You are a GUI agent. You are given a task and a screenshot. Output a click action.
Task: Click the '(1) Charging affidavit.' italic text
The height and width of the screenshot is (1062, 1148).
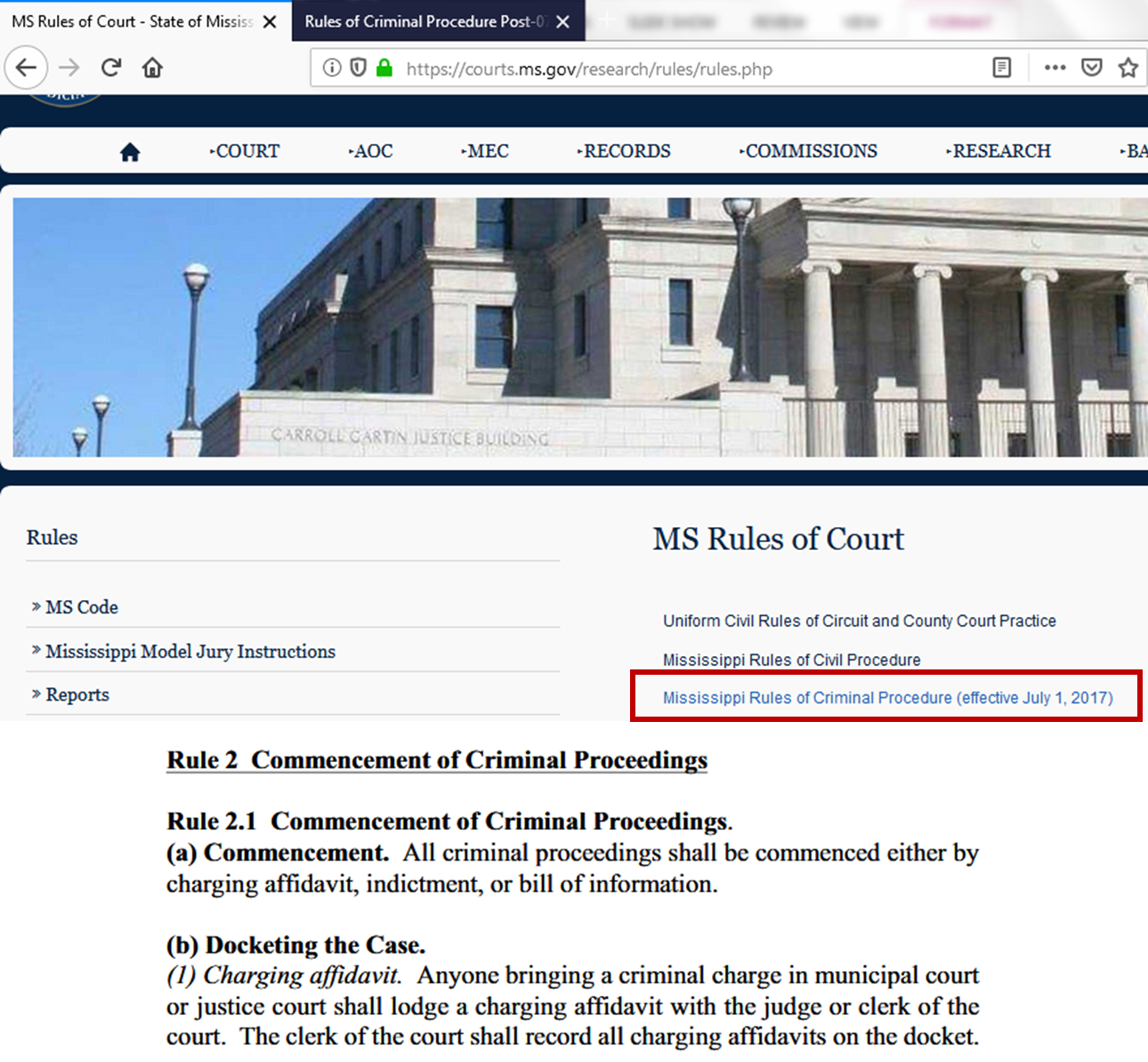point(284,976)
